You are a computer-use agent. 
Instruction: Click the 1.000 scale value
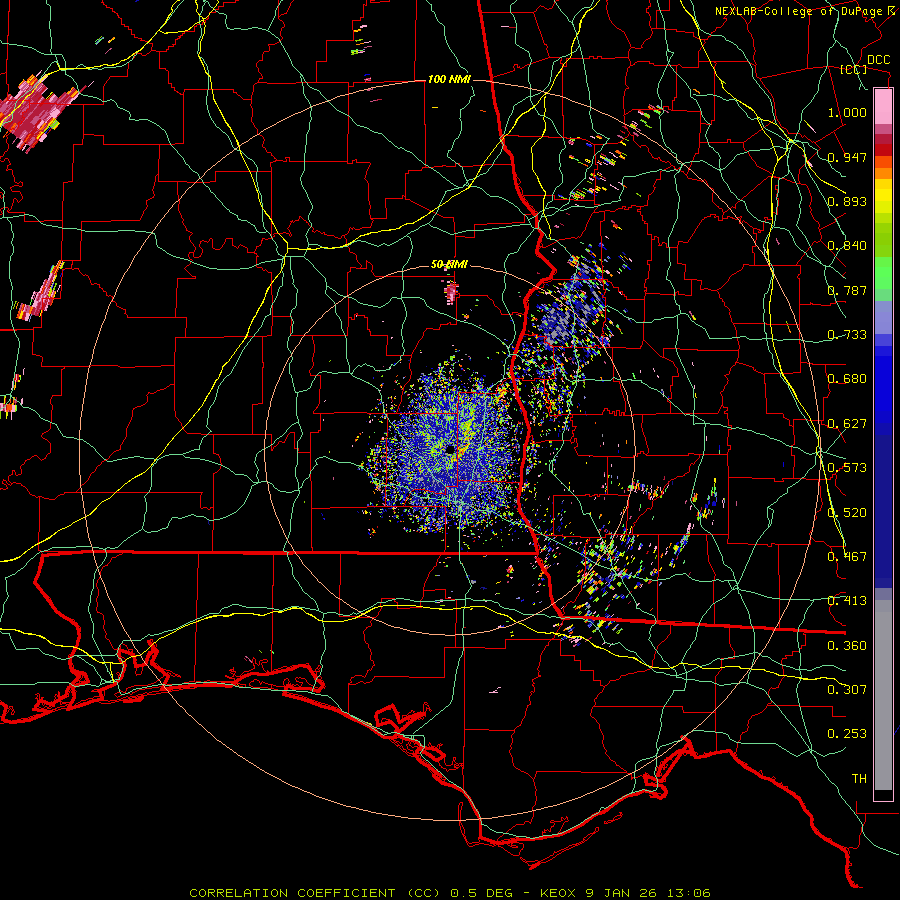pyautogui.click(x=847, y=112)
